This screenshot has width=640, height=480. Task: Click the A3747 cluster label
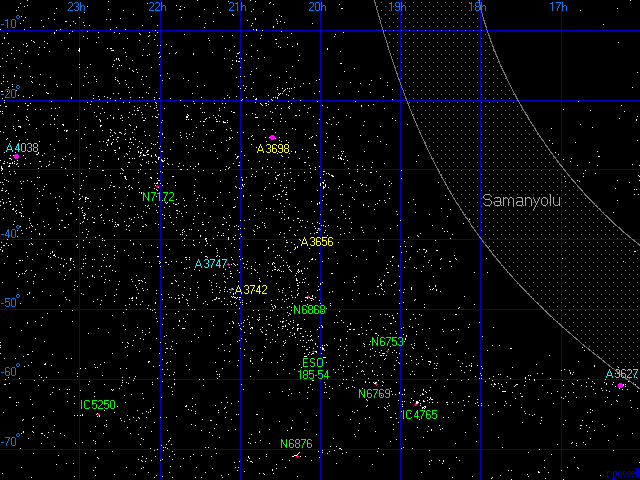pyautogui.click(x=211, y=264)
